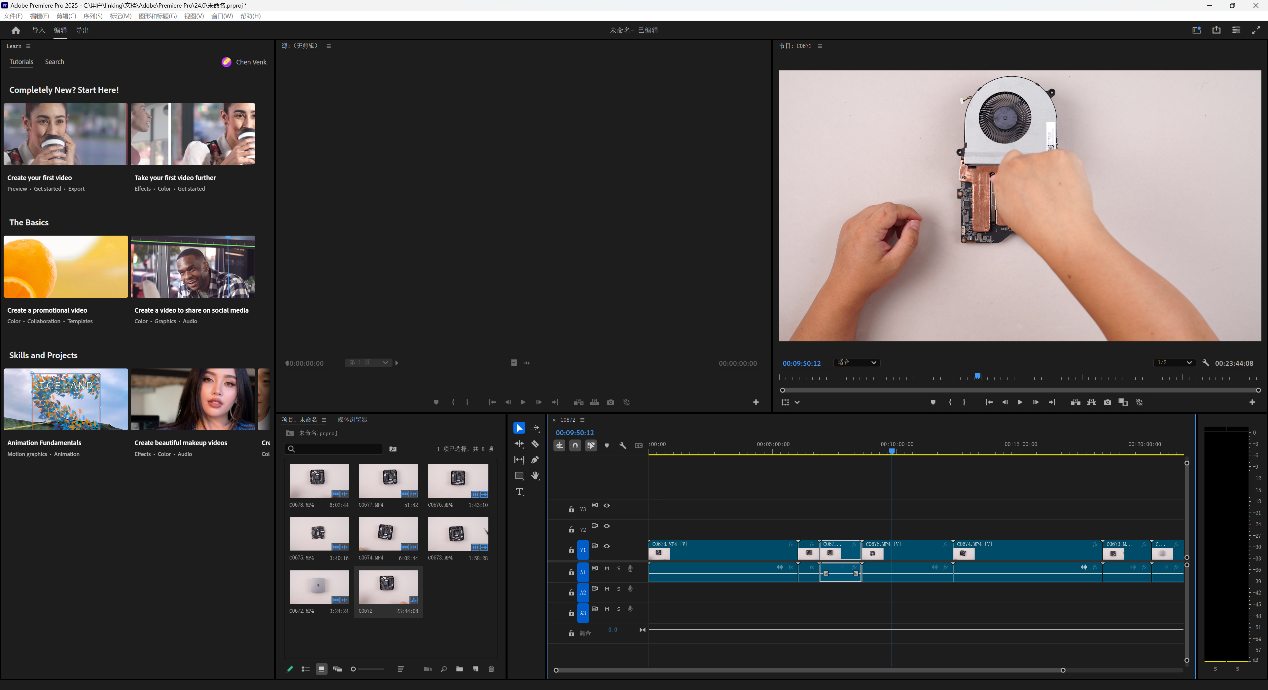Viewport: 1268px width, 690px height.
Task: Mark In point in Program Monitor
Action: point(950,402)
